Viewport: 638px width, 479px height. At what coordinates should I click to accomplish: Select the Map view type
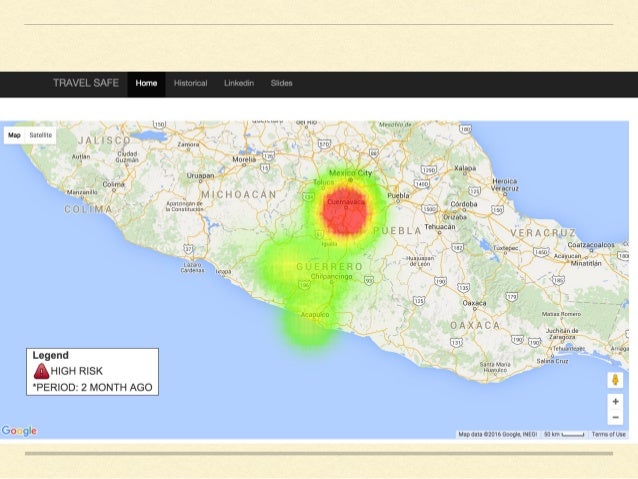[x=14, y=135]
